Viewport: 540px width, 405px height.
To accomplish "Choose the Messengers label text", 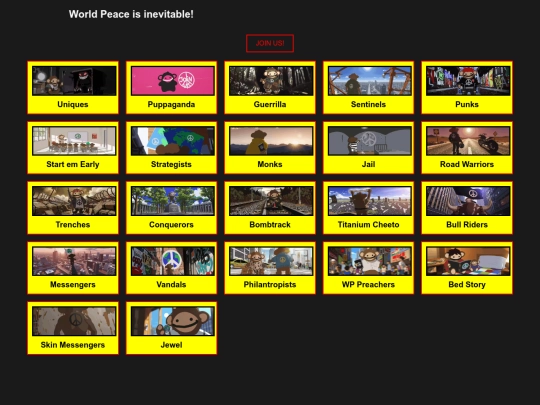I will (x=73, y=284).
